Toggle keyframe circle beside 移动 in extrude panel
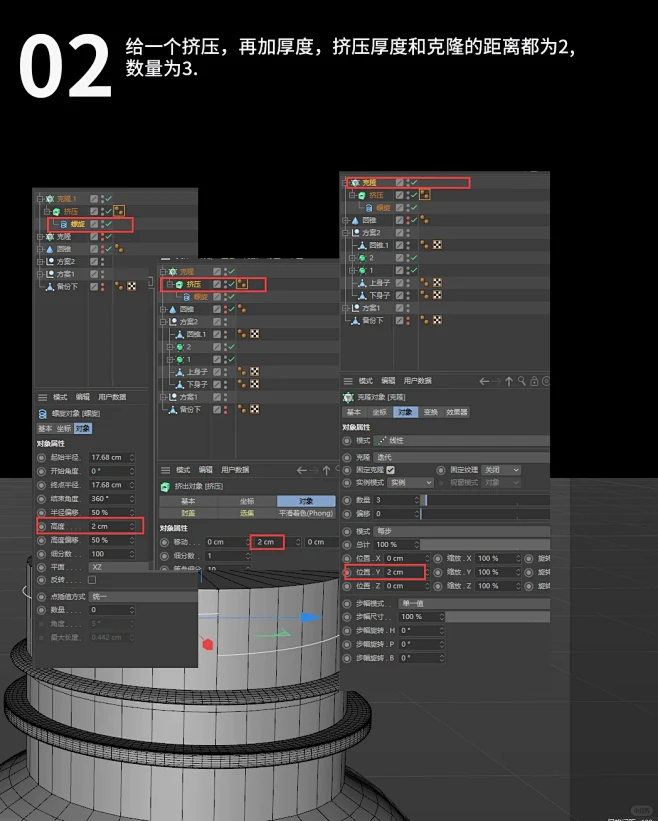Image resolution: width=658 pixels, height=821 pixels. point(165,542)
